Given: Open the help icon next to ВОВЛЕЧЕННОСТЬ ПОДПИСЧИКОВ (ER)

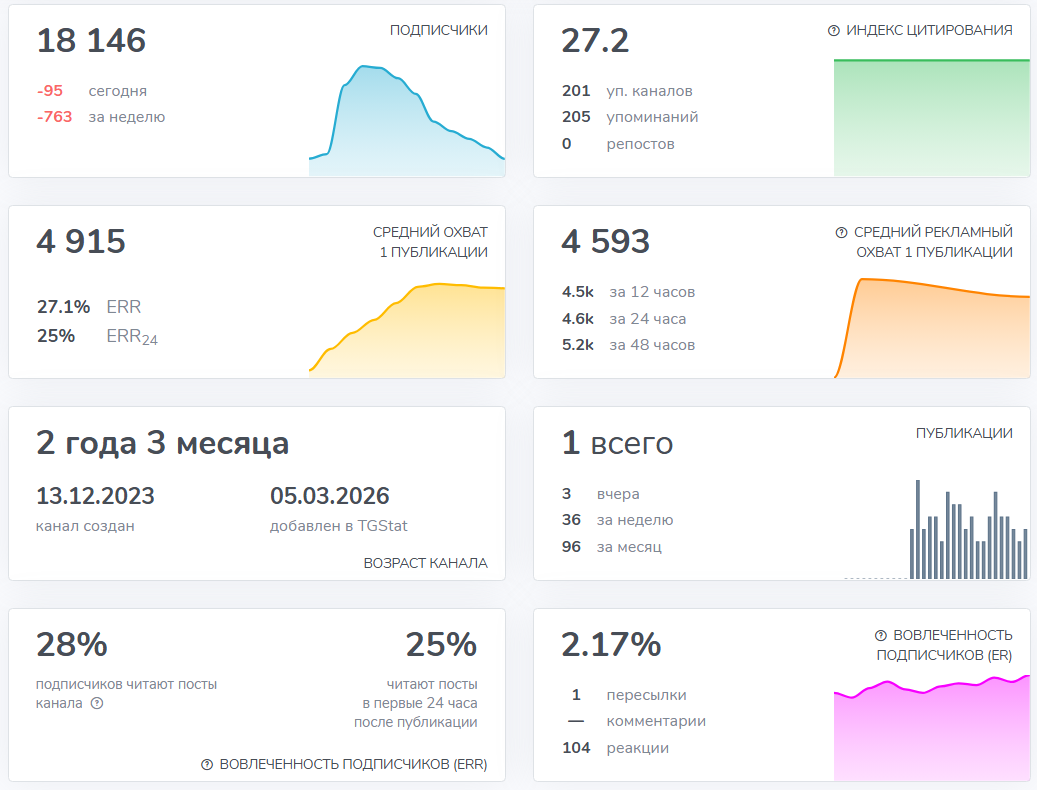Looking at the screenshot, I should tap(881, 635).
